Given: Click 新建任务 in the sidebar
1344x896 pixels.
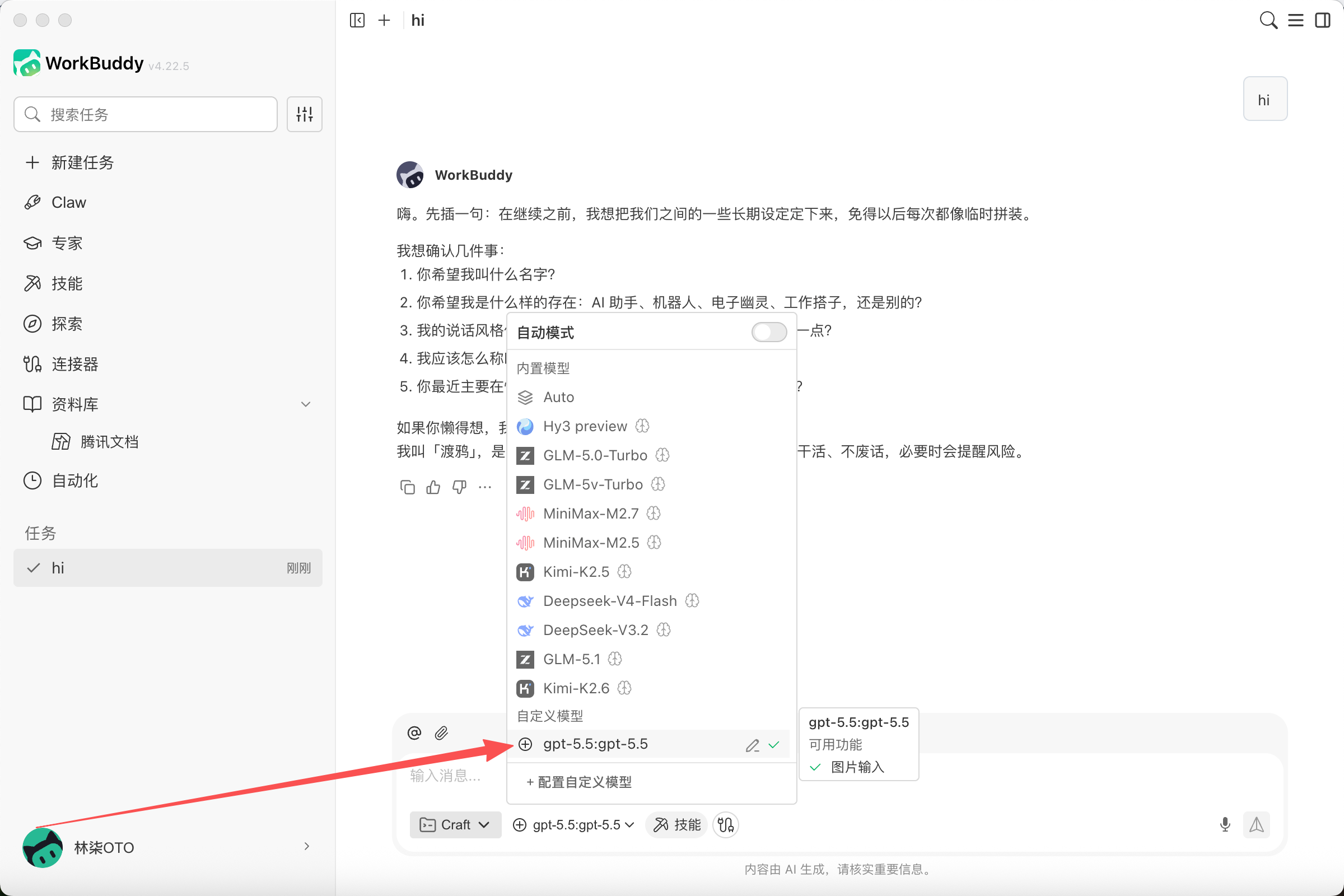Looking at the screenshot, I should coord(168,163).
